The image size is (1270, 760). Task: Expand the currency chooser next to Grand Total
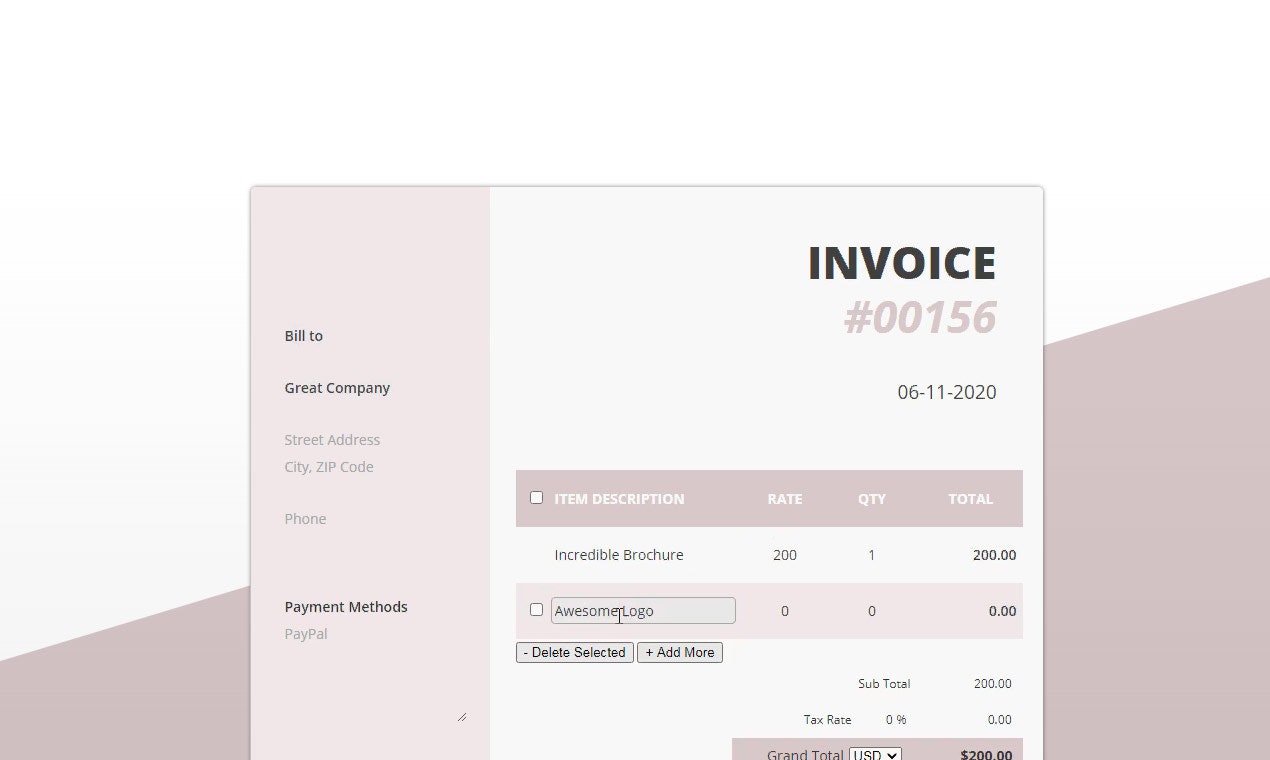tap(873, 754)
